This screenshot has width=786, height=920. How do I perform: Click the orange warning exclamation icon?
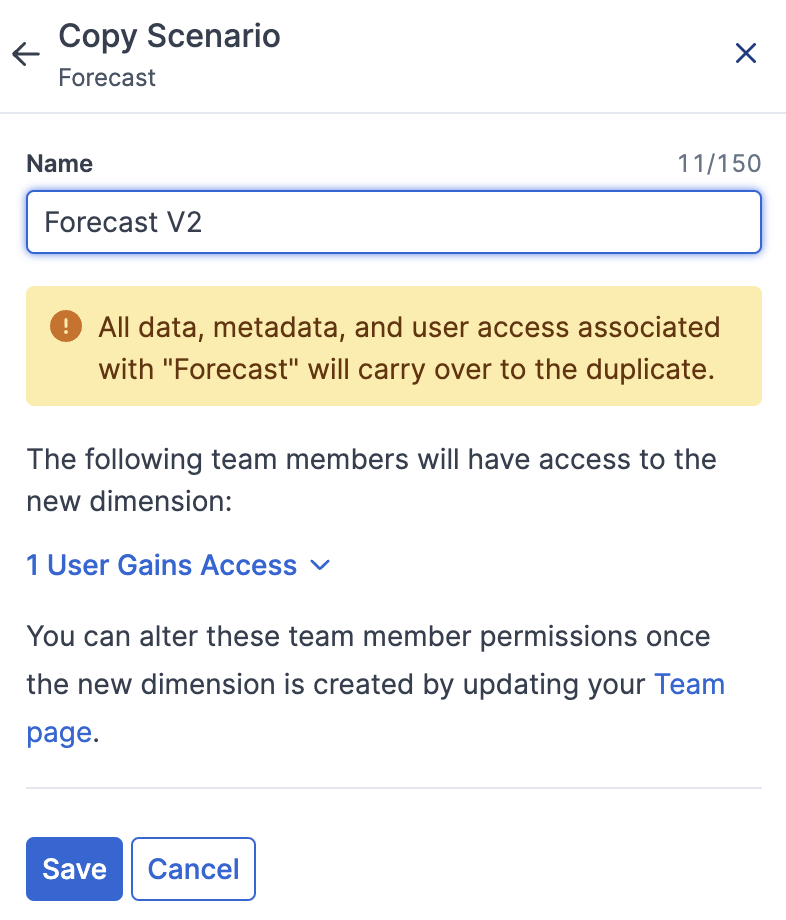(x=66, y=327)
